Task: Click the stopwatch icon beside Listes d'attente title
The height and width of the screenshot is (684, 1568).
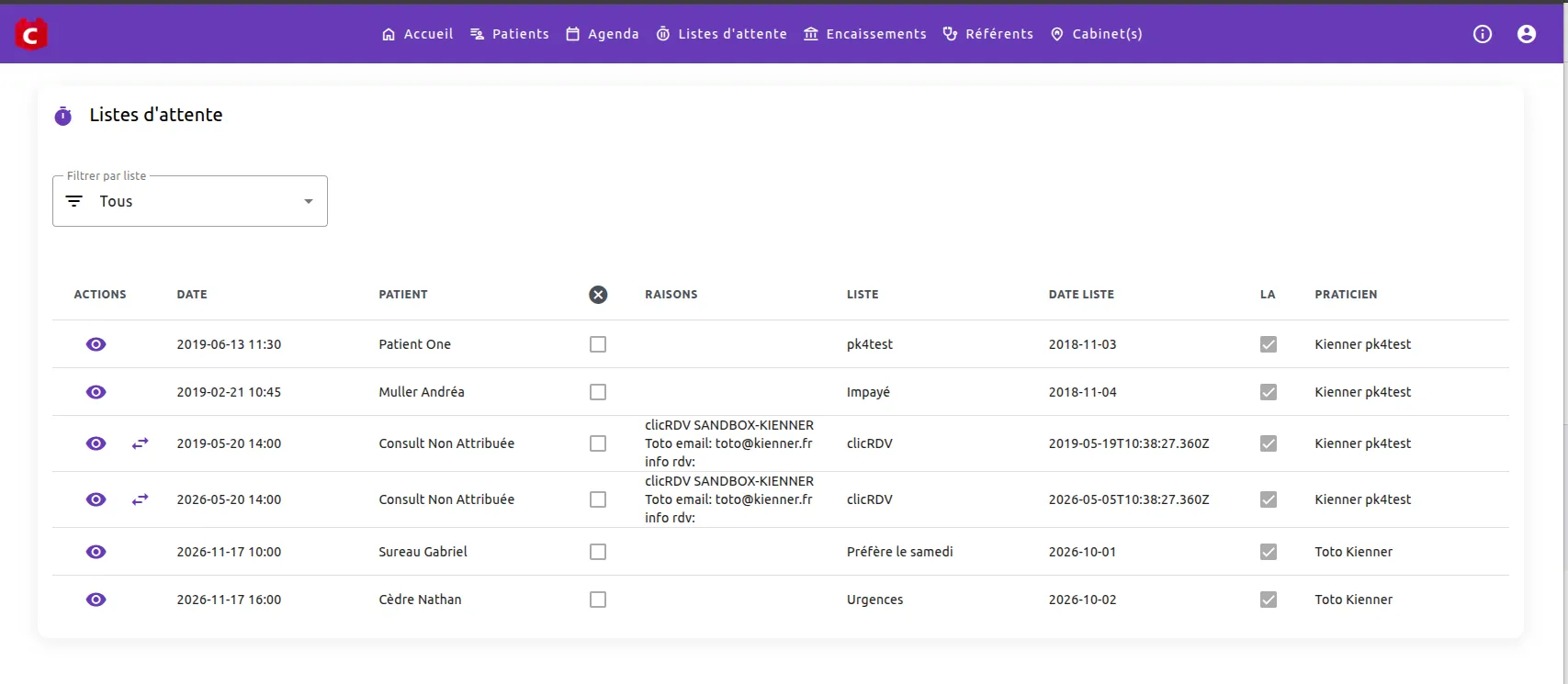Action: [x=63, y=116]
